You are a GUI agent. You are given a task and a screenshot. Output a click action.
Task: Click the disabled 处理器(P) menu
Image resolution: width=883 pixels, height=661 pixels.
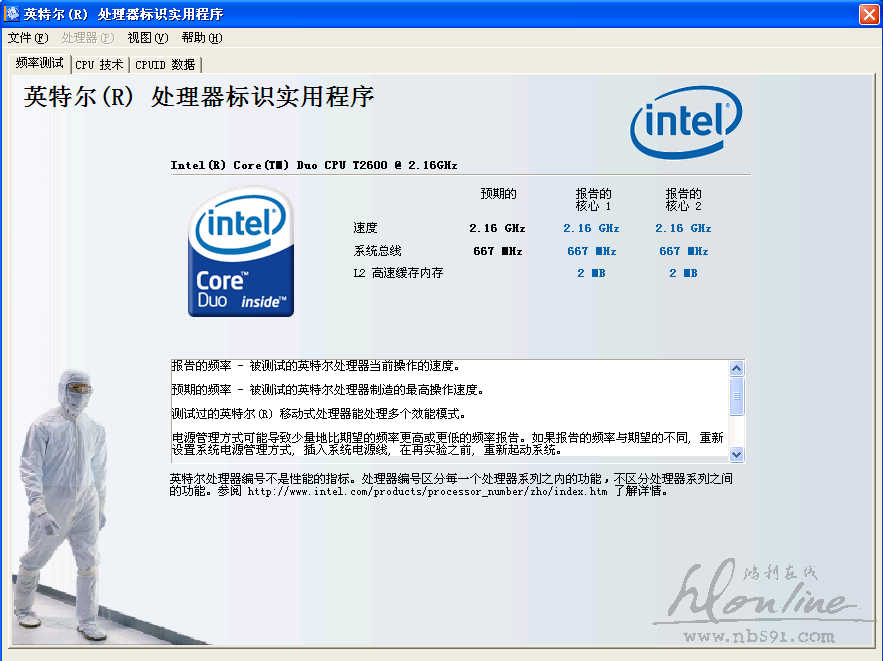tap(87, 38)
